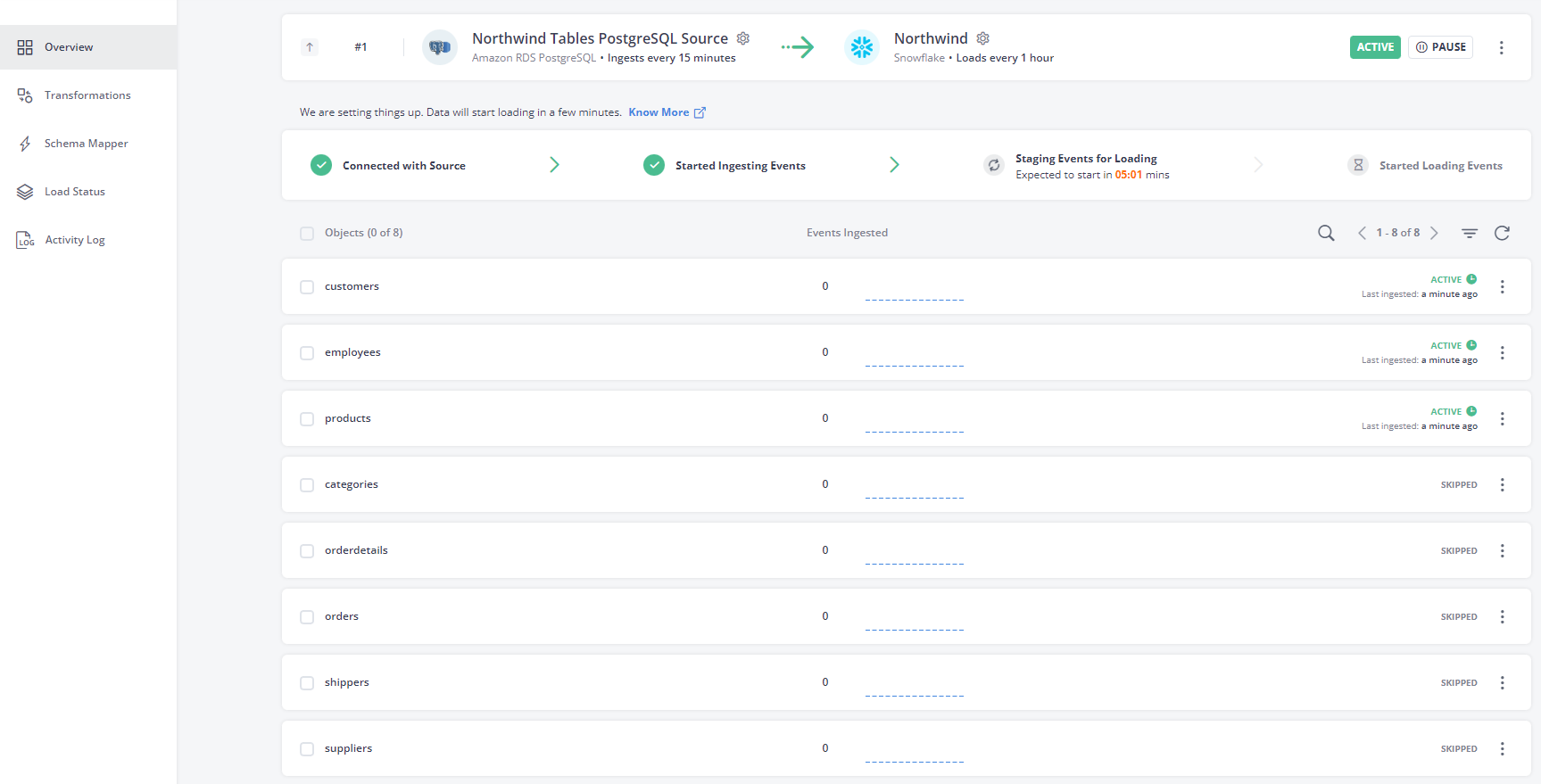Check the employees object checkbox
The height and width of the screenshot is (784, 1541).
pos(307,352)
